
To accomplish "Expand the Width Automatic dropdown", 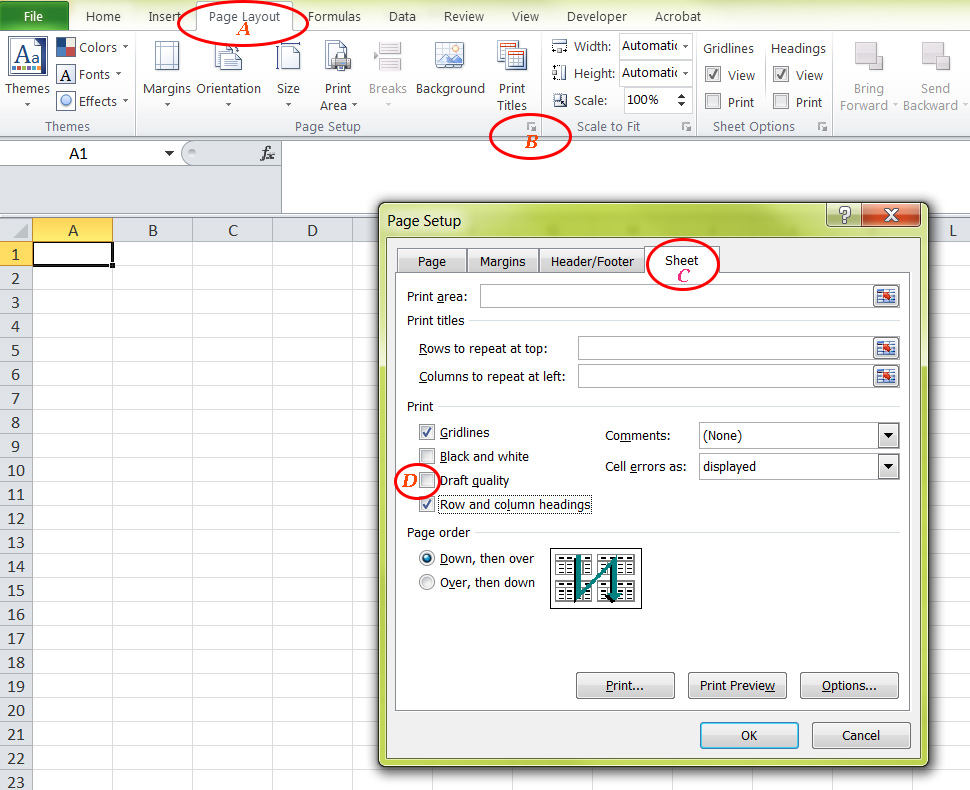I will [x=686, y=46].
